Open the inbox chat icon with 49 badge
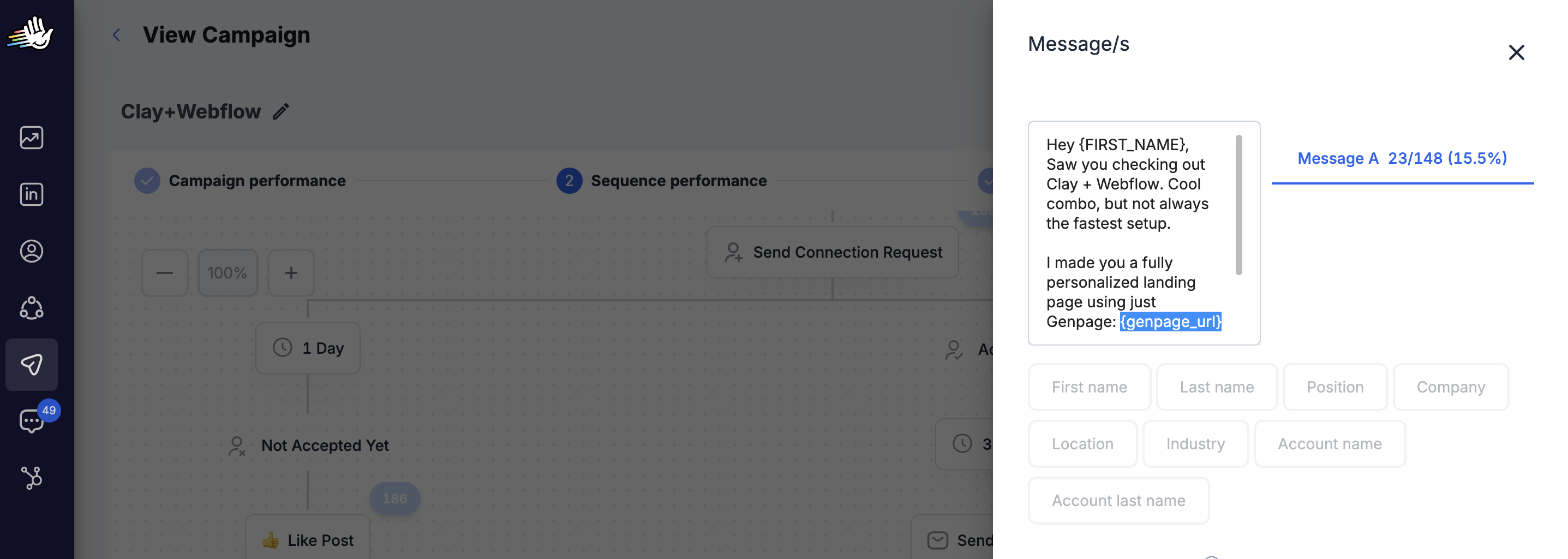 (x=32, y=420)
